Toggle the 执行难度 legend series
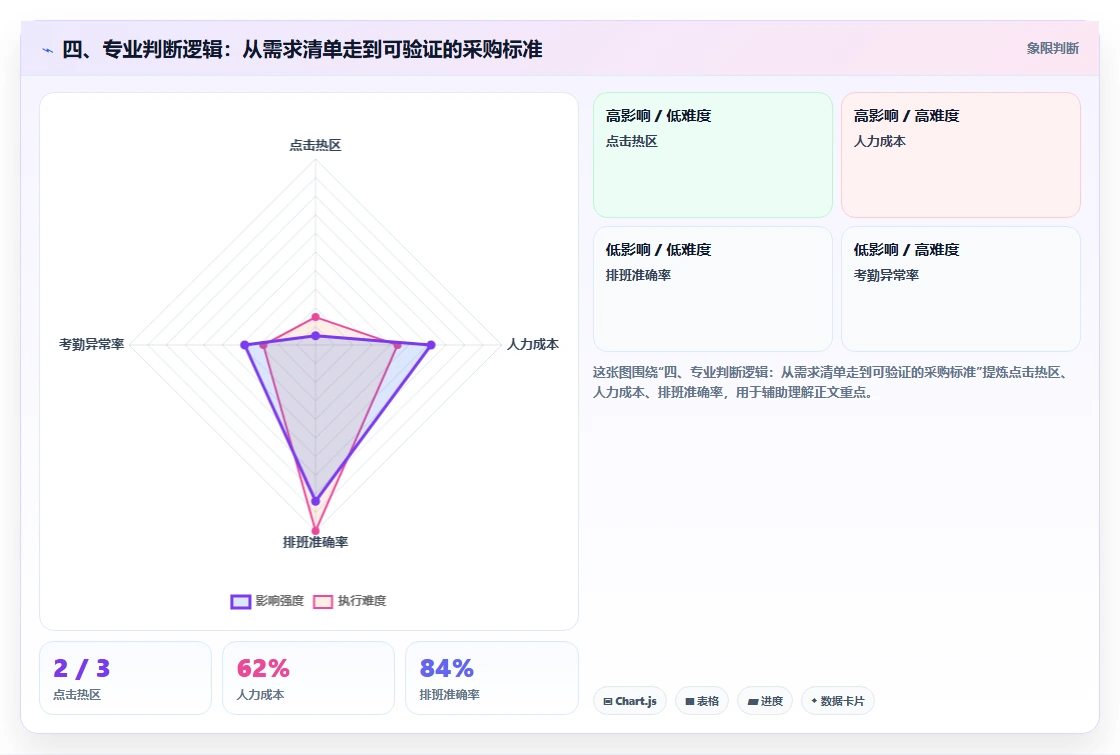 pyautogui.click(x=350, y=601)
